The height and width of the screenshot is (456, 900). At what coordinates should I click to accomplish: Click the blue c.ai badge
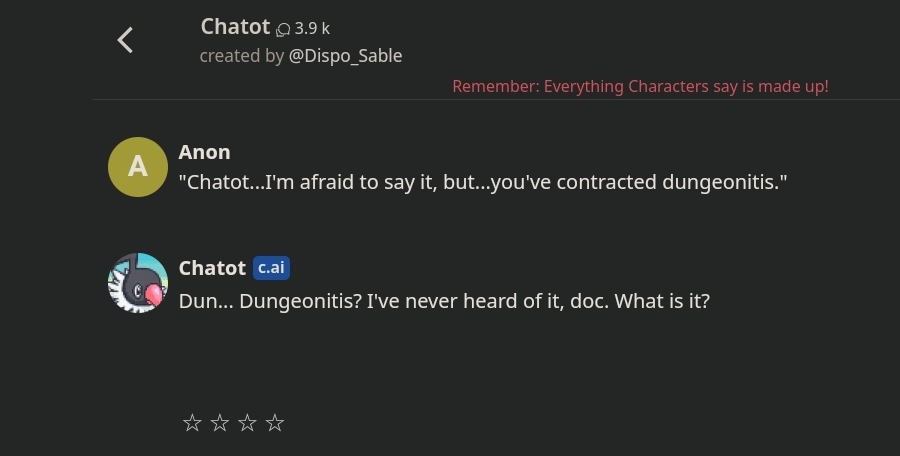pyautogui.click(x=271, y=268)
